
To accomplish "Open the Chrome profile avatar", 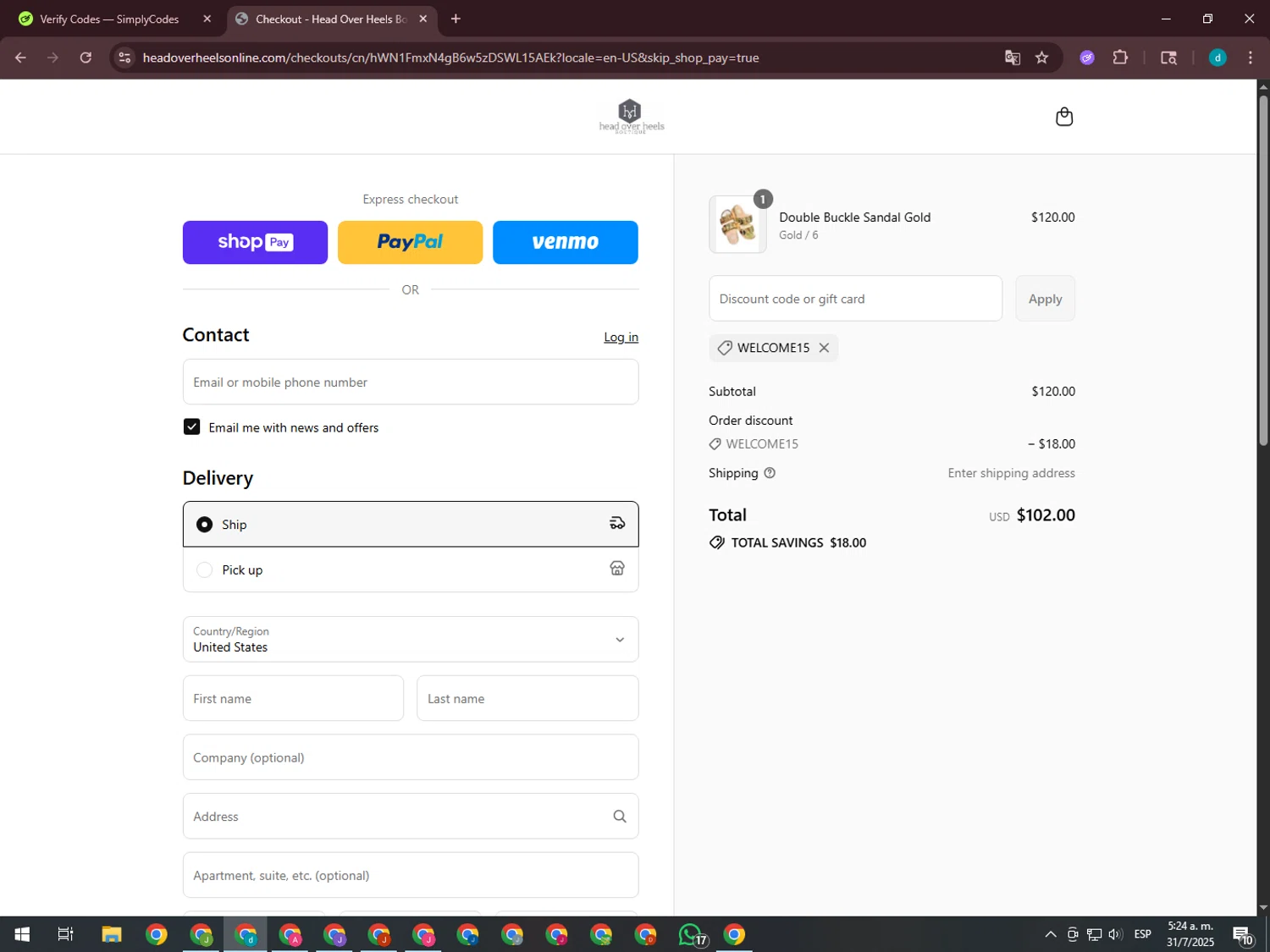I will click(1218, 58).
